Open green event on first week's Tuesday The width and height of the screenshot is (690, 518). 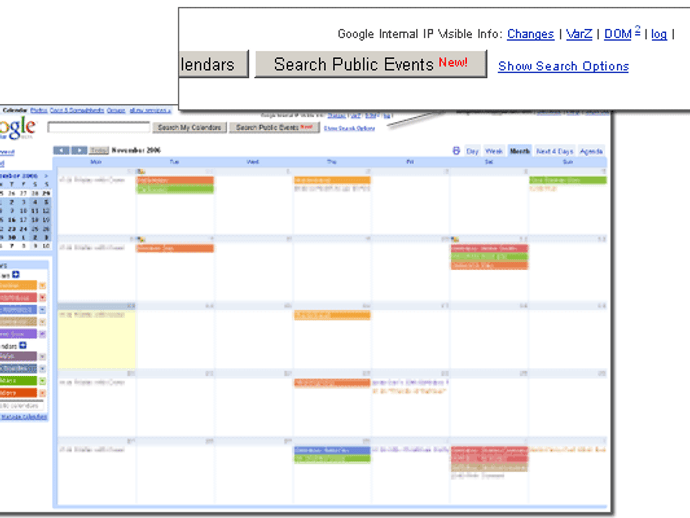[175, 189]
